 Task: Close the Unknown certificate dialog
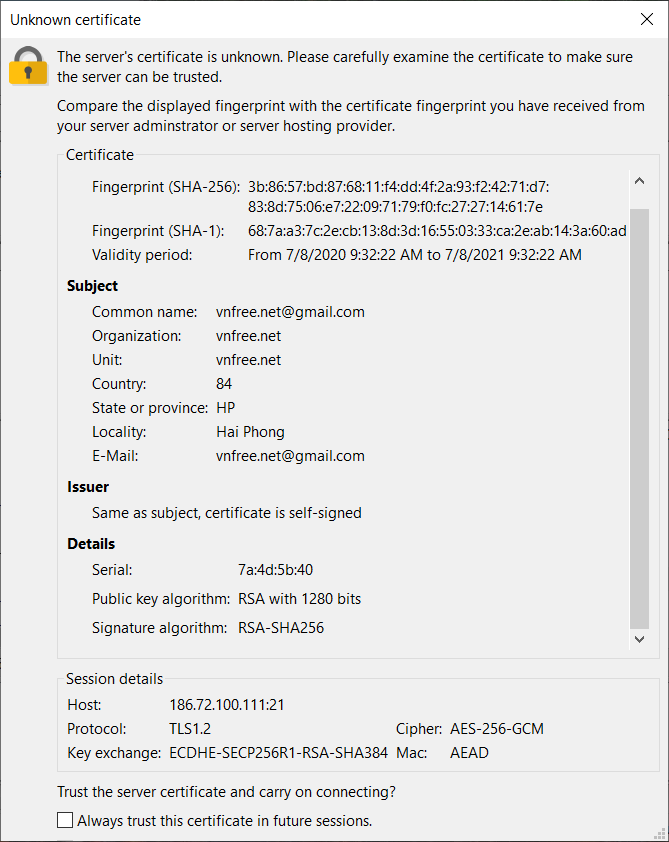click(645, 19)
